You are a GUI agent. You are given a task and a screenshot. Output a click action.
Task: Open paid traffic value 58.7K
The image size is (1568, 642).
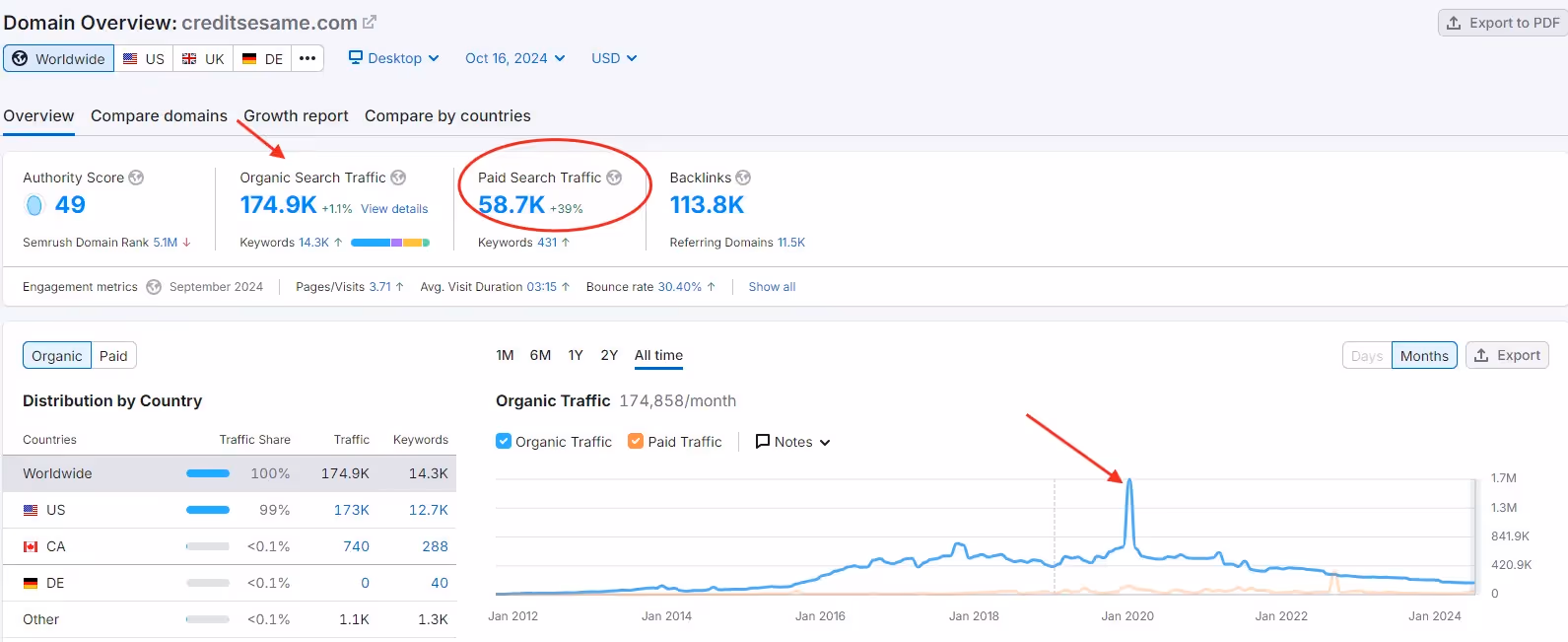[x=511, y=205]
